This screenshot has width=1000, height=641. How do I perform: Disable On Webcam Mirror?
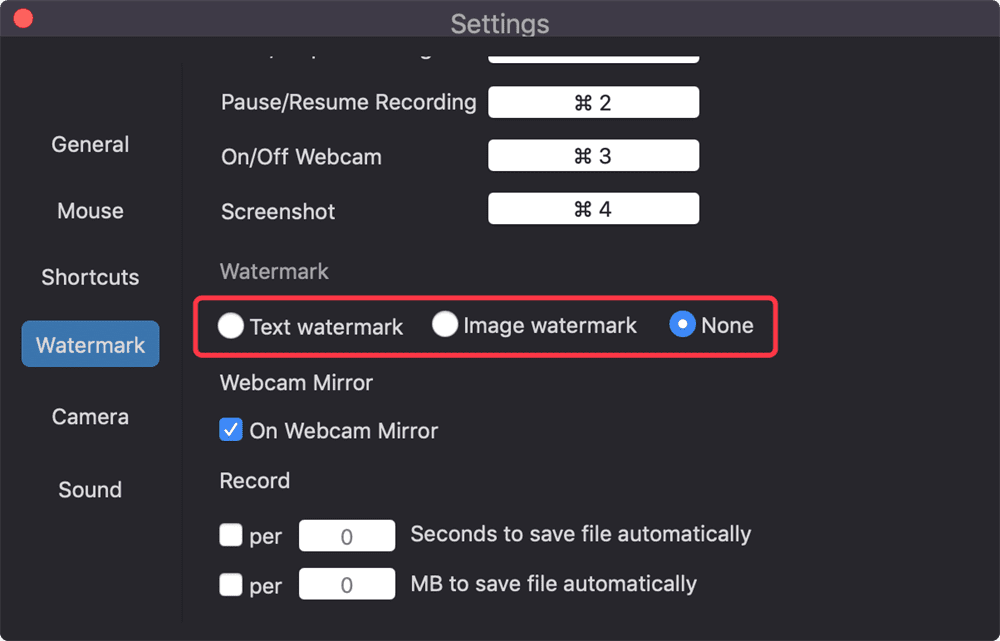coord(231,430)
